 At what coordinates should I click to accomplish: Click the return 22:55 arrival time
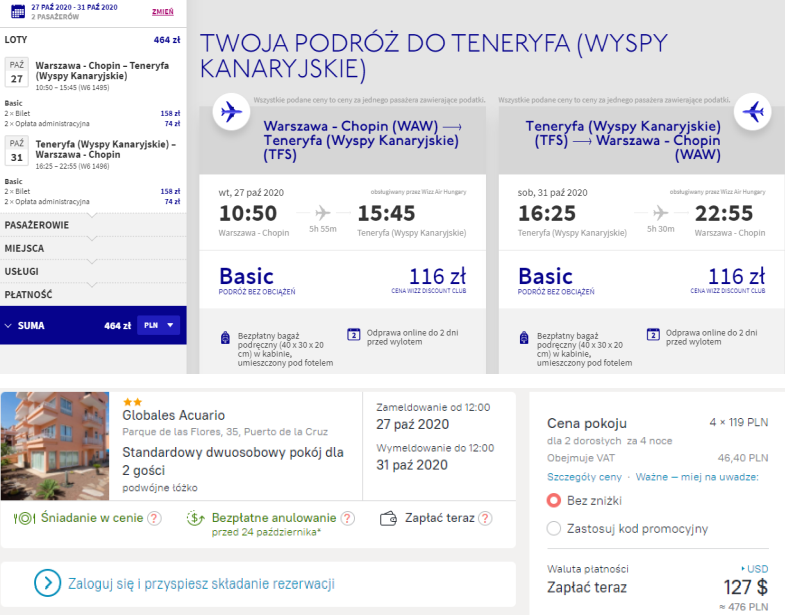tap(724, 213)
